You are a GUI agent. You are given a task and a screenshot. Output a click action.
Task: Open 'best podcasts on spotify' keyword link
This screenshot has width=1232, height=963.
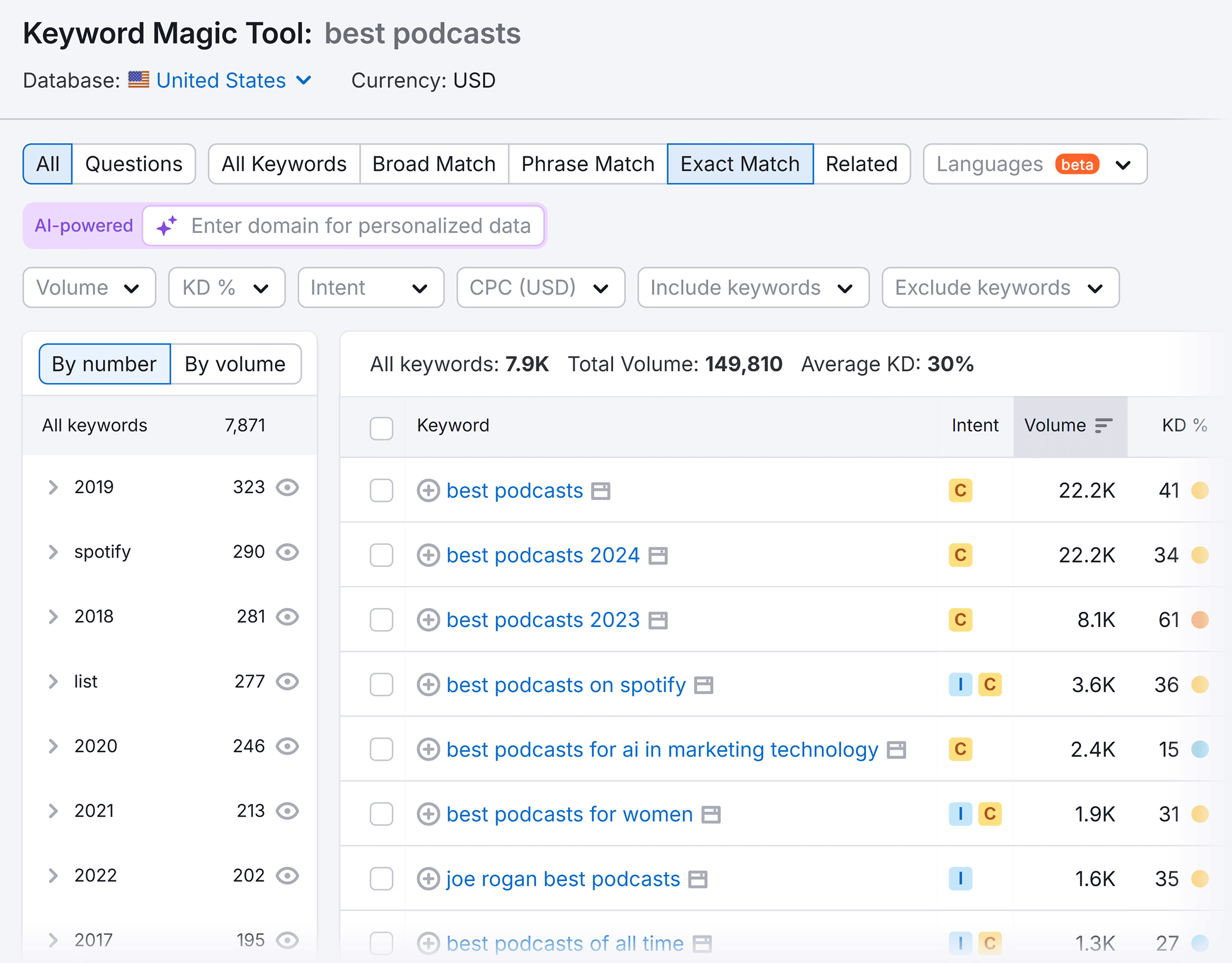pyautogui.click(x=566, y=685)
